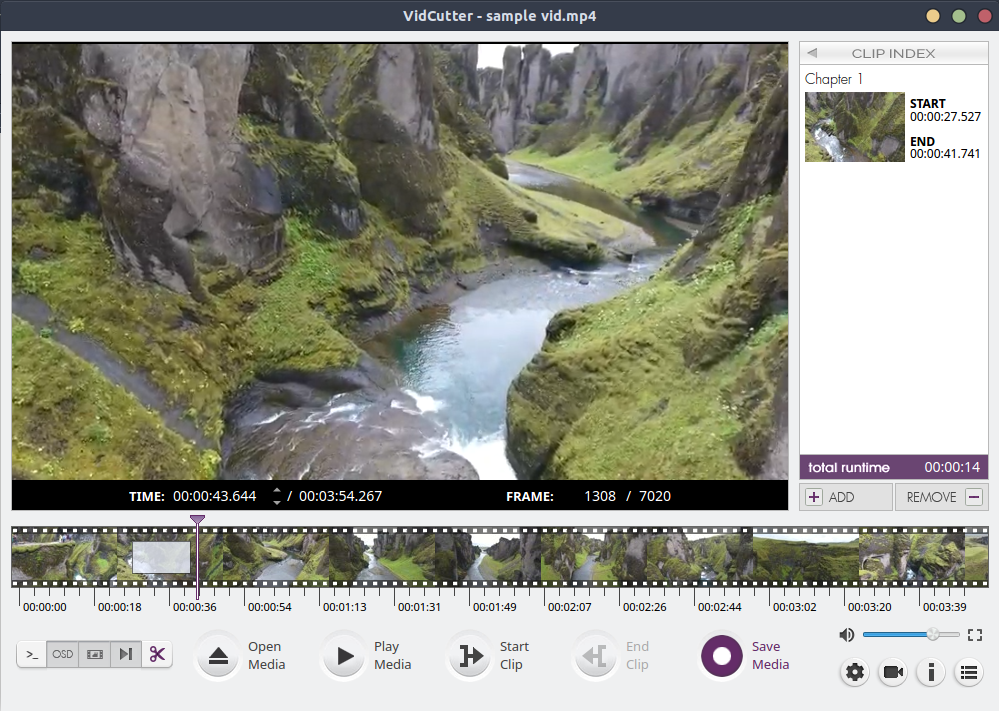Decrease time with the down stepper arrow
Image resolution: width=999 pixels, height=711 pixels.
coord(276,501)
